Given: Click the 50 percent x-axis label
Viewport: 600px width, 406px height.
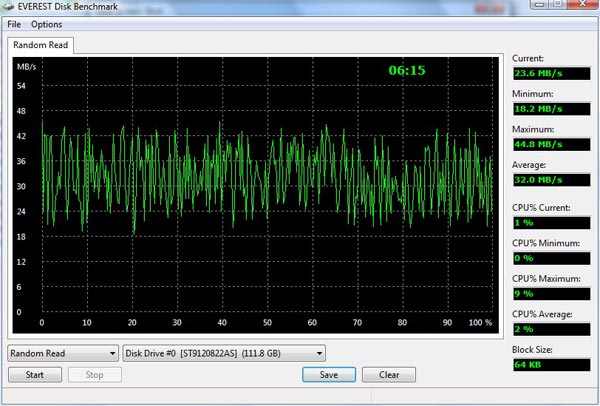Looking at the screenshot, I should coord(267,323).
